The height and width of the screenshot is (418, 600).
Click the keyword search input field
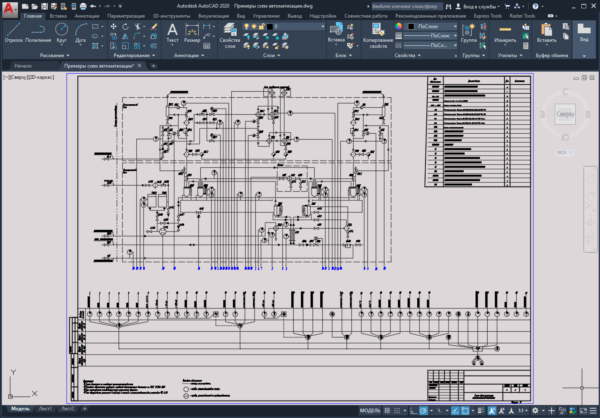point(407,7)
